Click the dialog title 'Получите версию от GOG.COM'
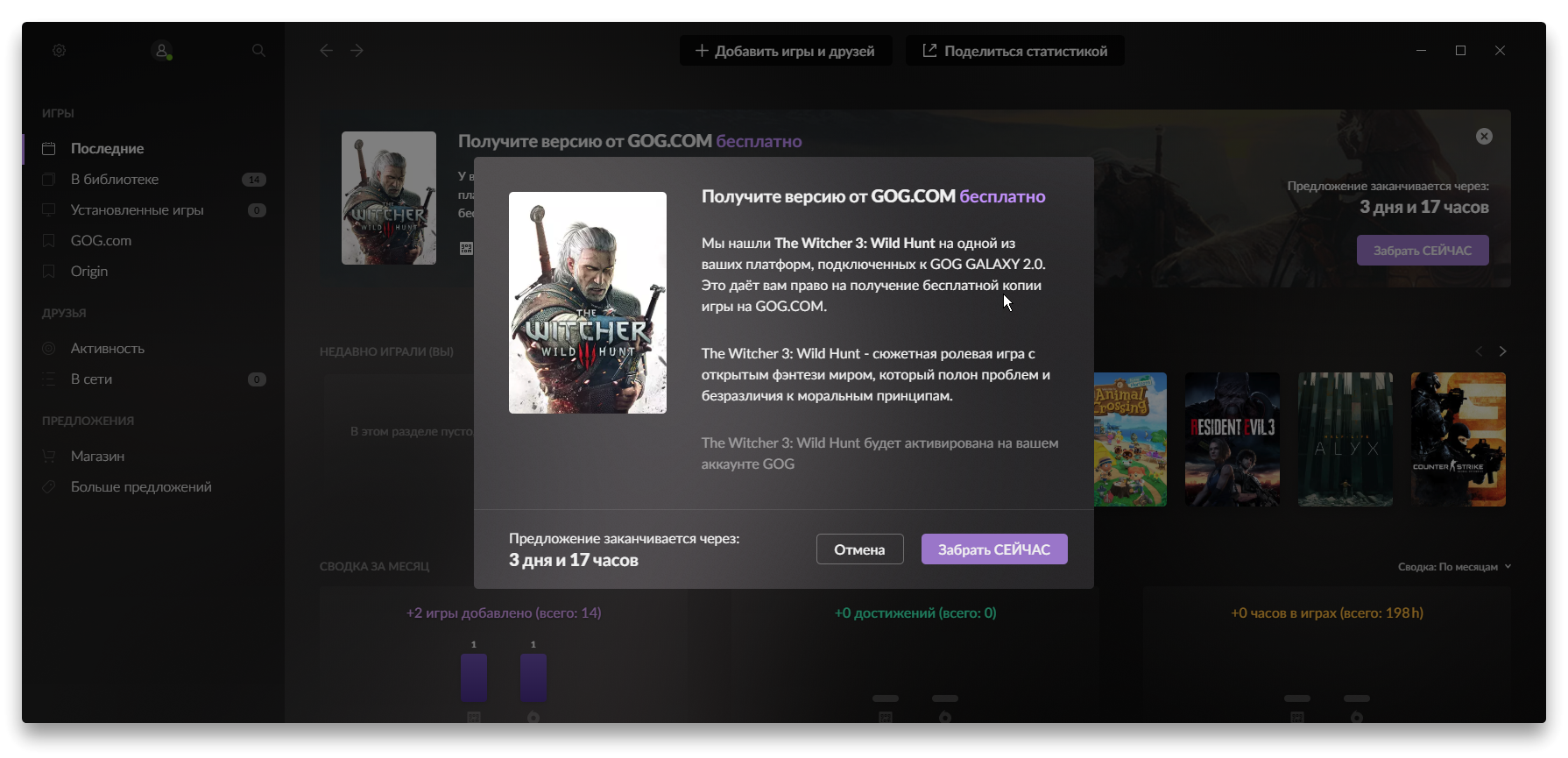 pos(829,196)
